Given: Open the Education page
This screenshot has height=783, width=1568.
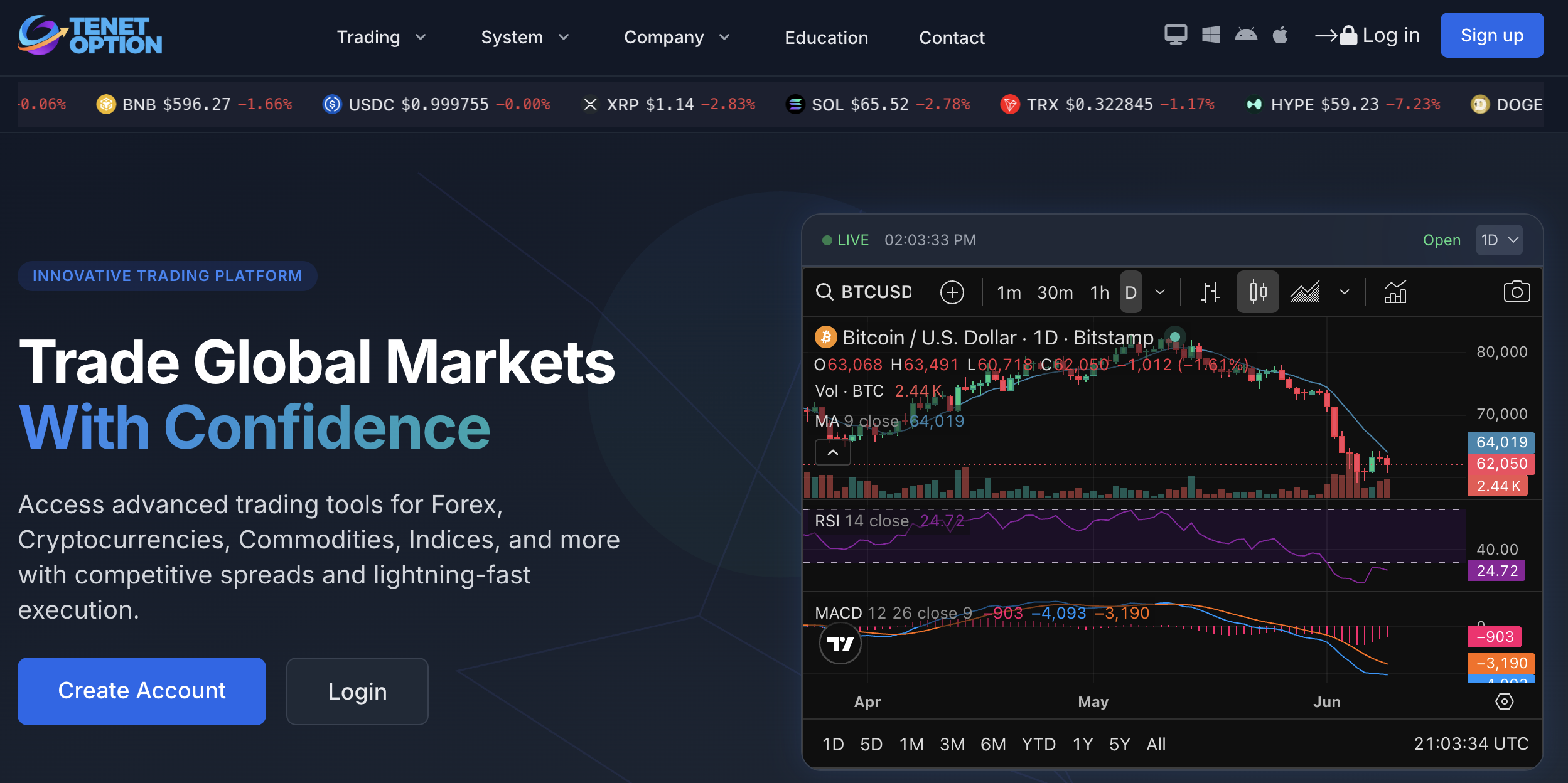Looking at the screenshot, I should pos(826,38).
